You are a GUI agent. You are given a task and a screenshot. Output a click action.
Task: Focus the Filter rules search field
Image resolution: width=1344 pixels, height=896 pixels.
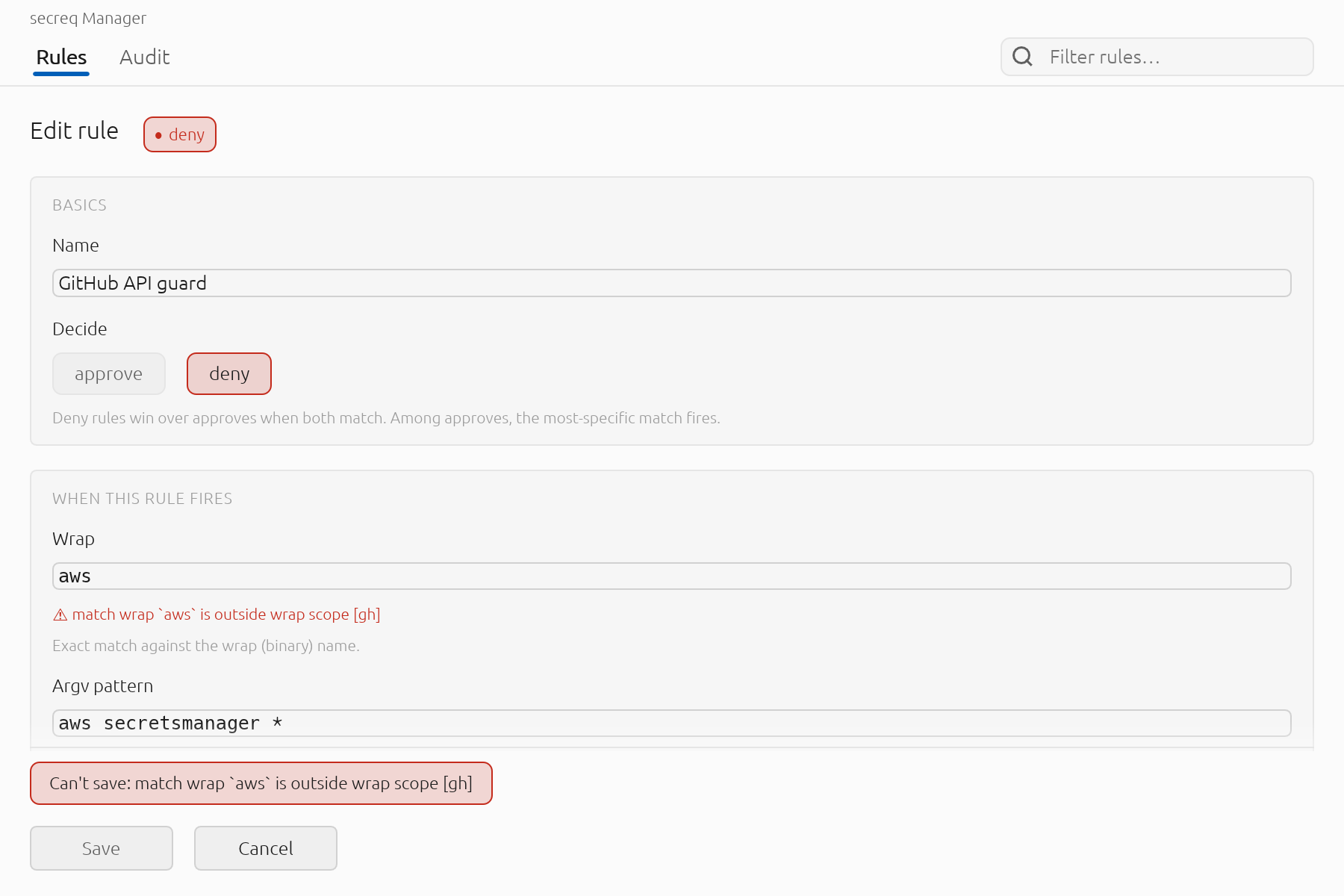[1157, 57]
